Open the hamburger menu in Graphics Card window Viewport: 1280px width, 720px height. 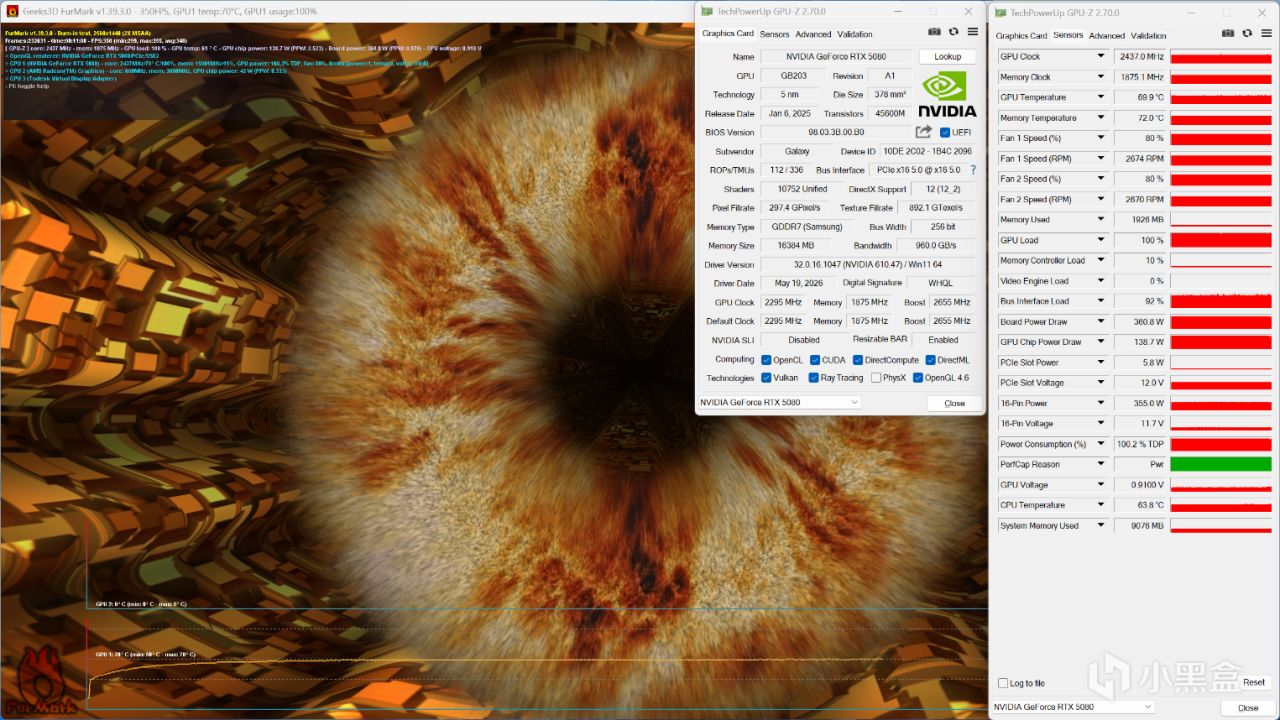click(972, 32)
